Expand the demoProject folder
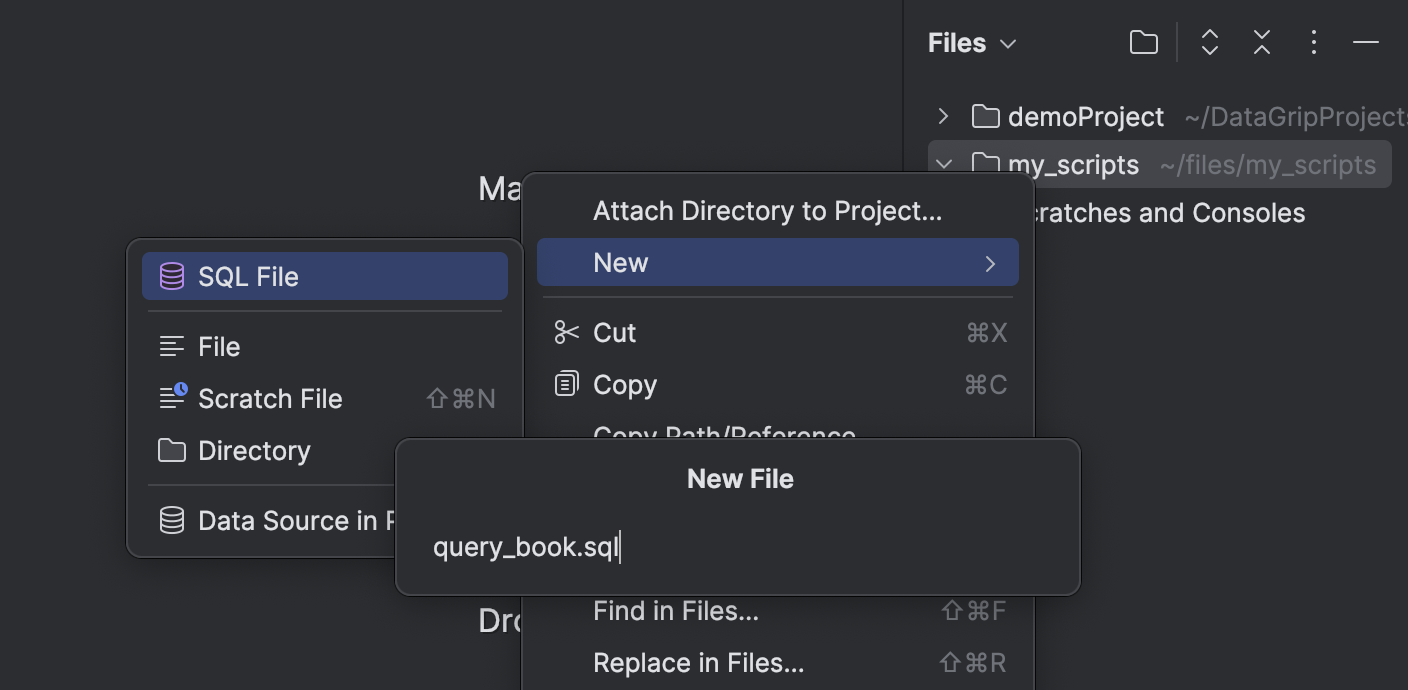The width and height of the screenshot is (1408, 690). (x=942, y=116)
